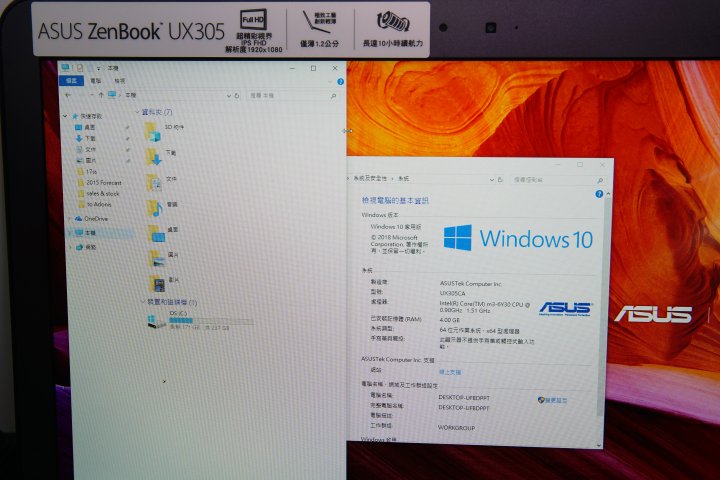The width and height of the screenshot is (720, 480).
Task: Click the System breadcrumb segment
Action: [404, 178]
